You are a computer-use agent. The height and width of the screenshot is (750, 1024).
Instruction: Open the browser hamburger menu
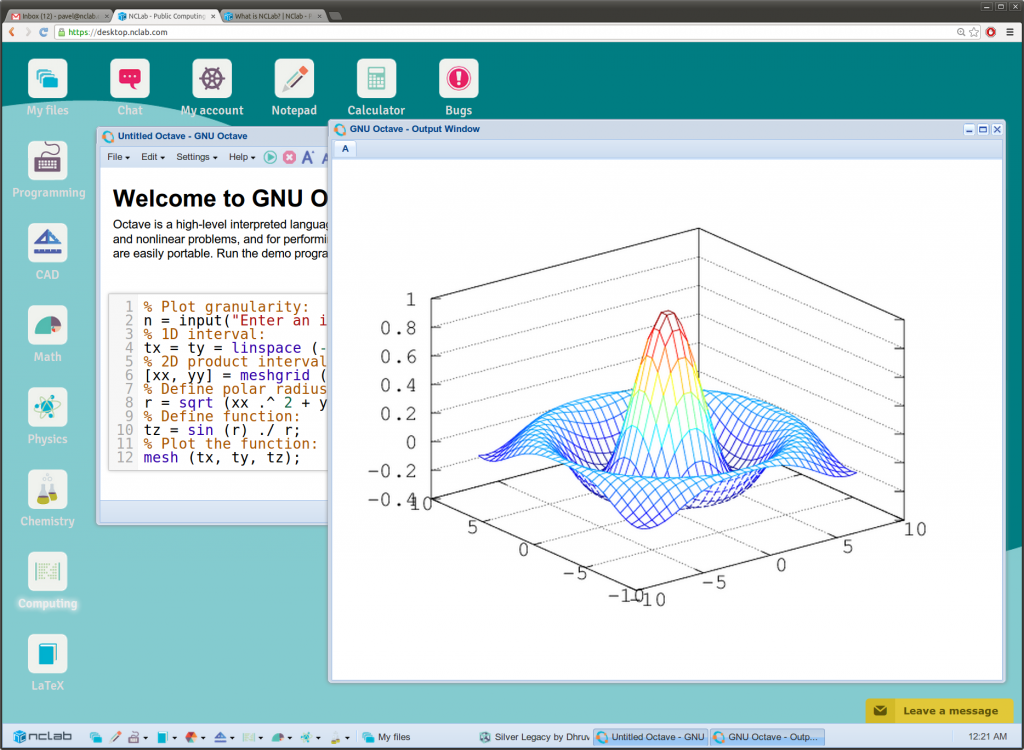(x=1010, y=32)
